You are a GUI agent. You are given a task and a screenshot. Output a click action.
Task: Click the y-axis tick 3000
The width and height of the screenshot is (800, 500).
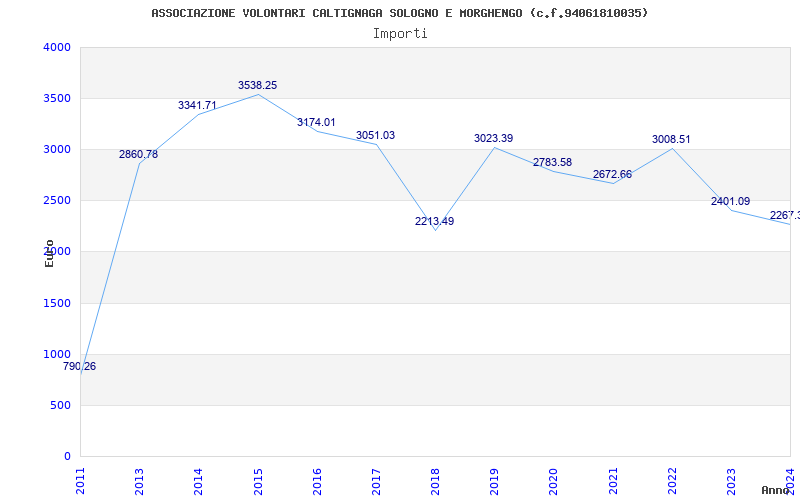57,149
